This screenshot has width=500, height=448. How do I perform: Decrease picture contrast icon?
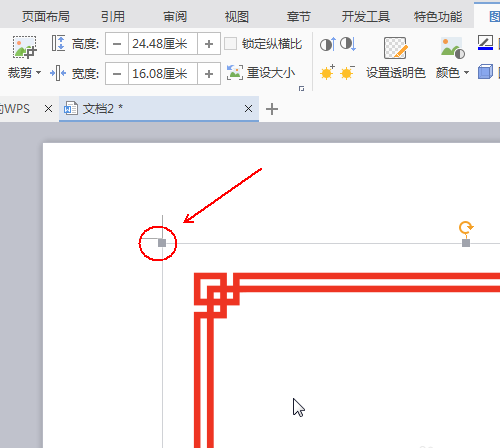348,44
